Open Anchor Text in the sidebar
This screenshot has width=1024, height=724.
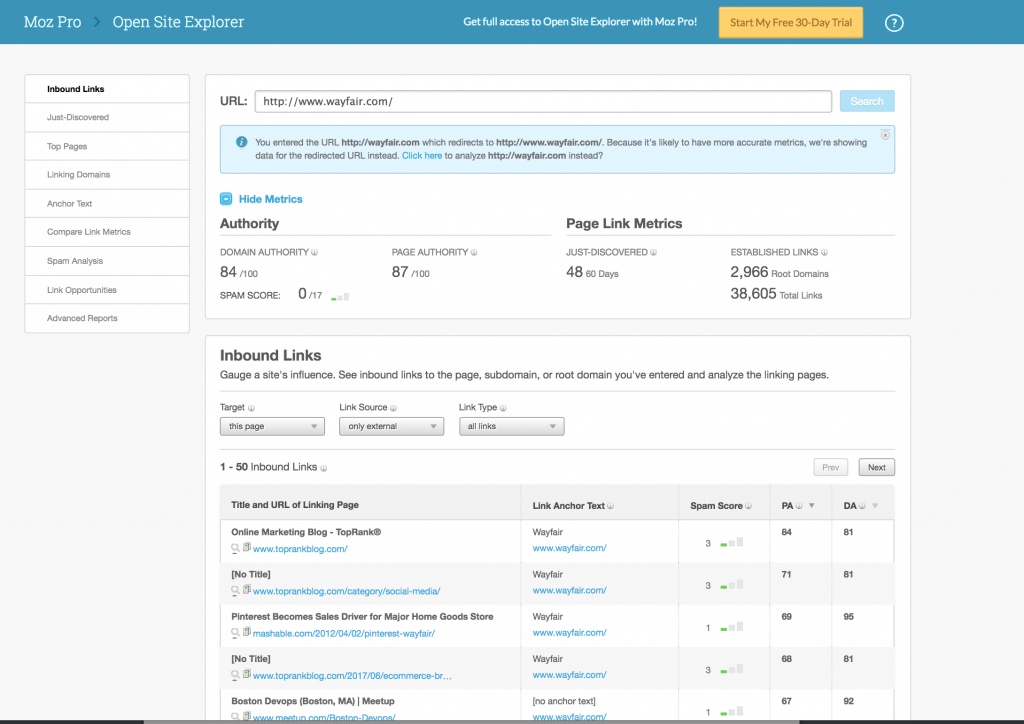coord(107,204)
